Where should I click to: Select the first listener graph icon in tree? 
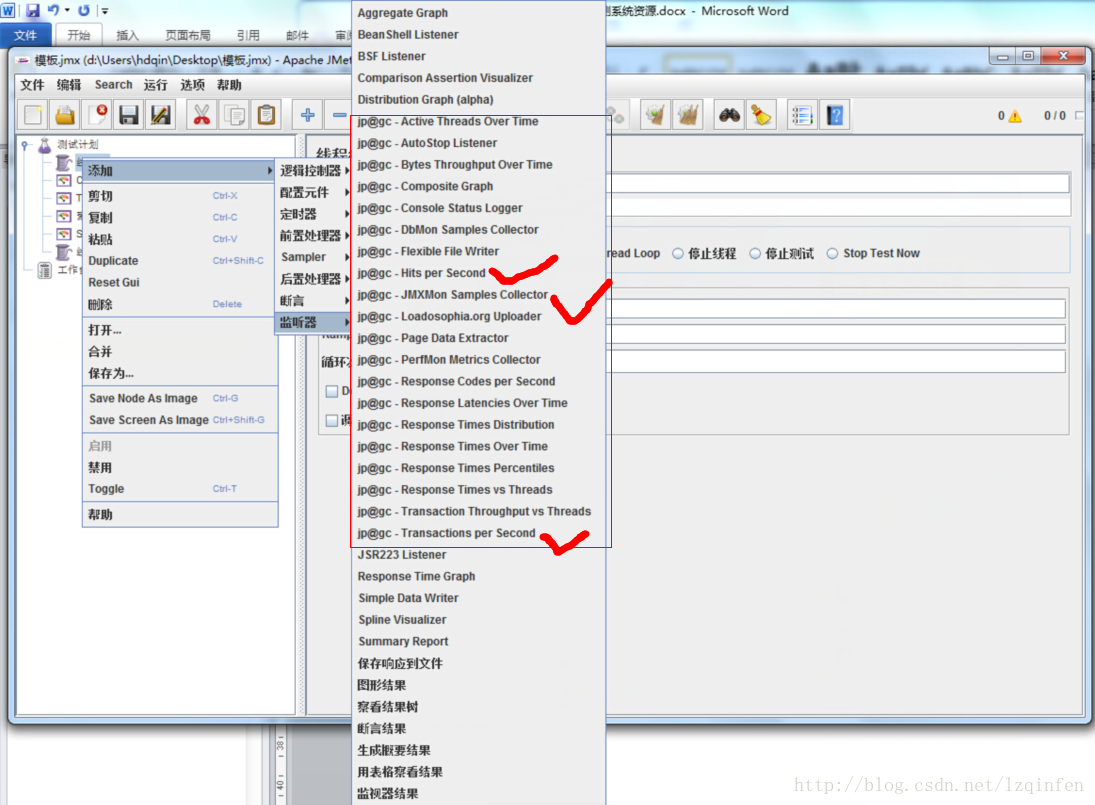click(64, 180)
